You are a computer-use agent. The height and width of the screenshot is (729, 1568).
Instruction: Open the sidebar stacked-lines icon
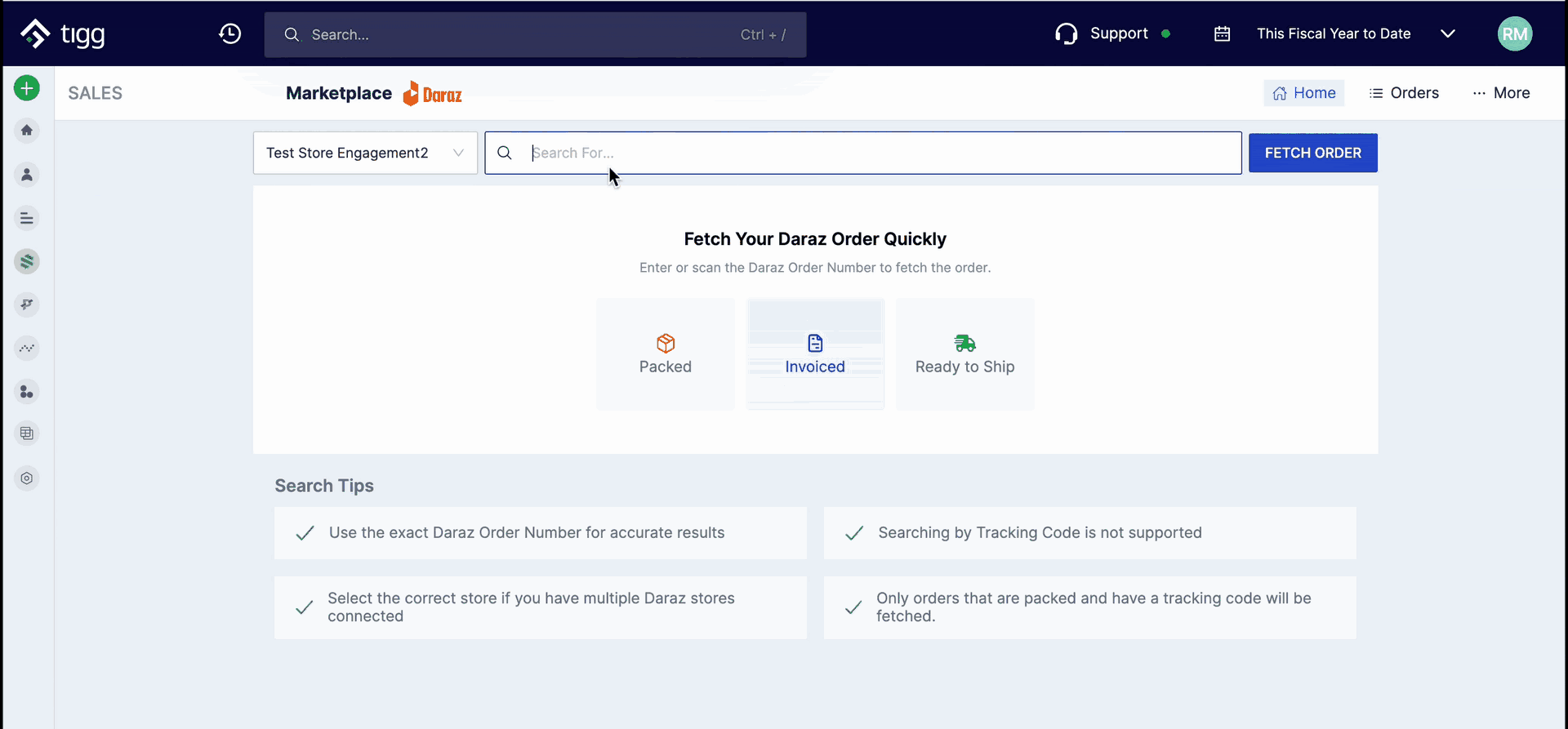pyautogui.click(x=27, y=218)
